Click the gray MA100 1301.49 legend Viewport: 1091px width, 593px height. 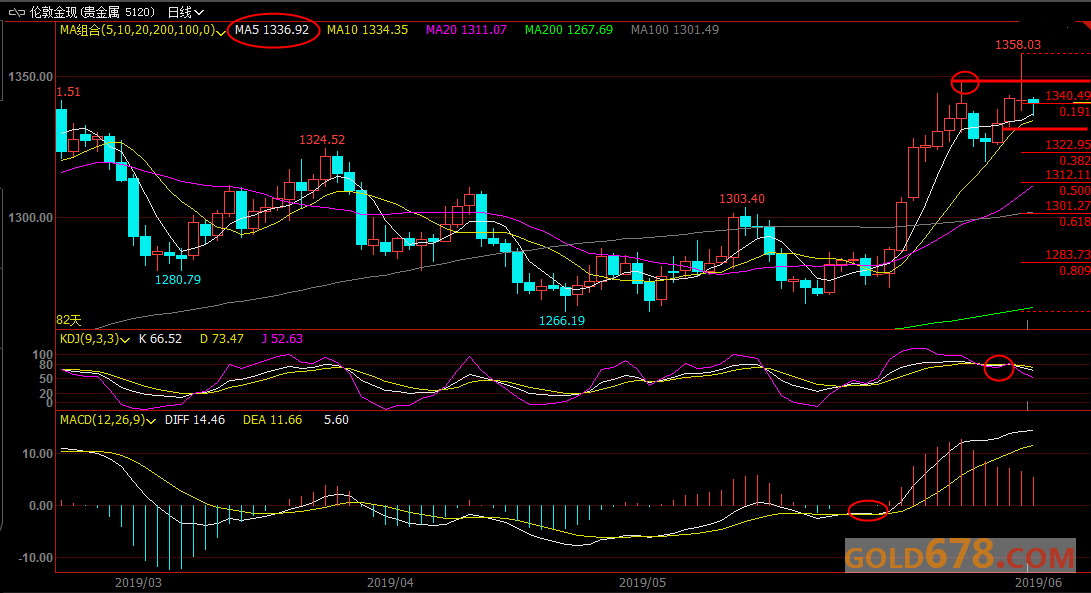click(675, 30)
